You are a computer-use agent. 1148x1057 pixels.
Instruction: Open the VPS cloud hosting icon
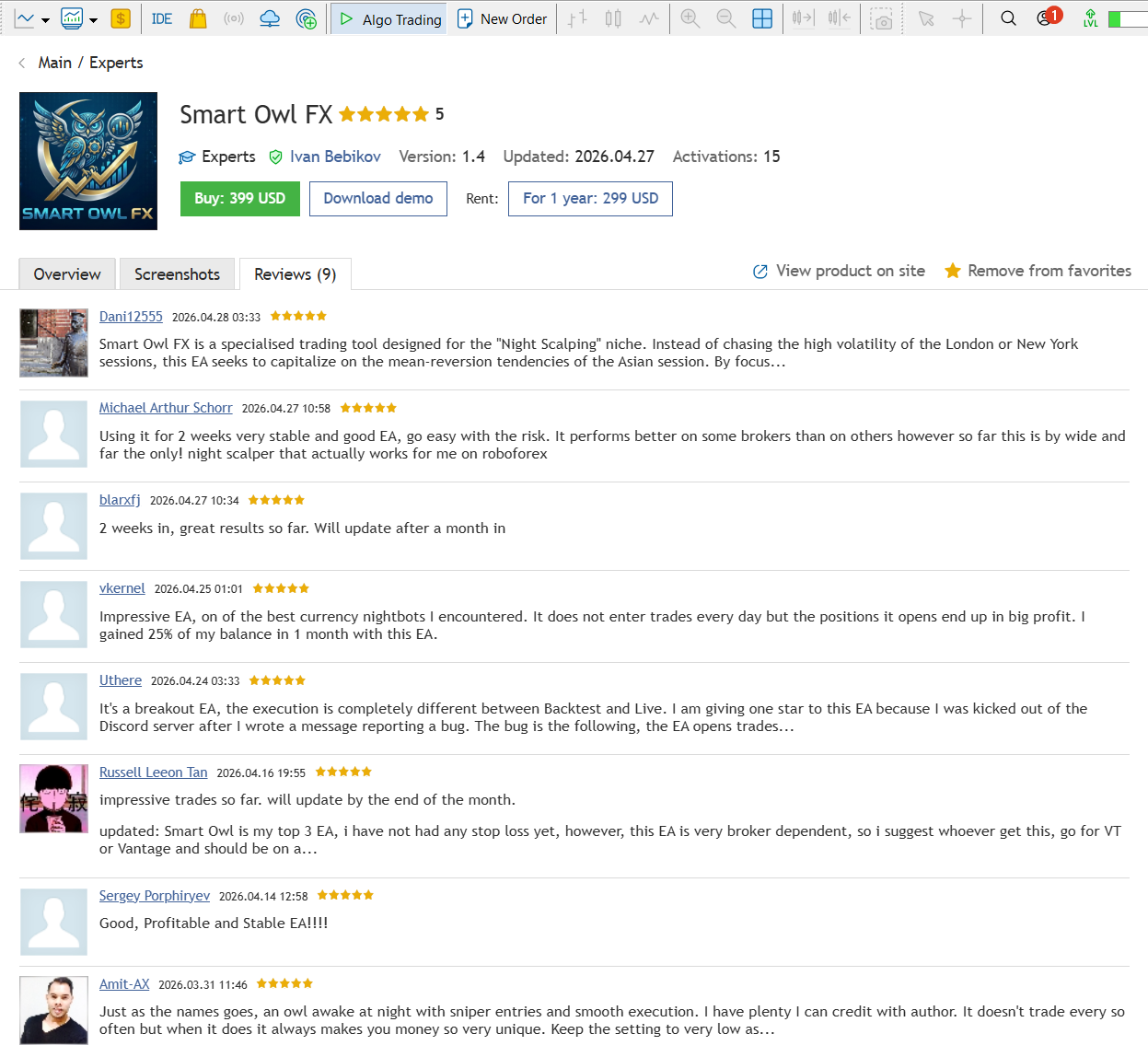coord(270,18)
